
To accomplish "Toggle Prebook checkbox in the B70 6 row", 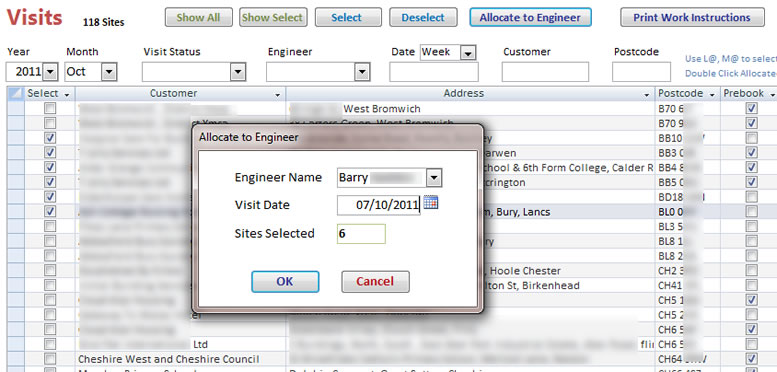I will click(x=752, y=108).
